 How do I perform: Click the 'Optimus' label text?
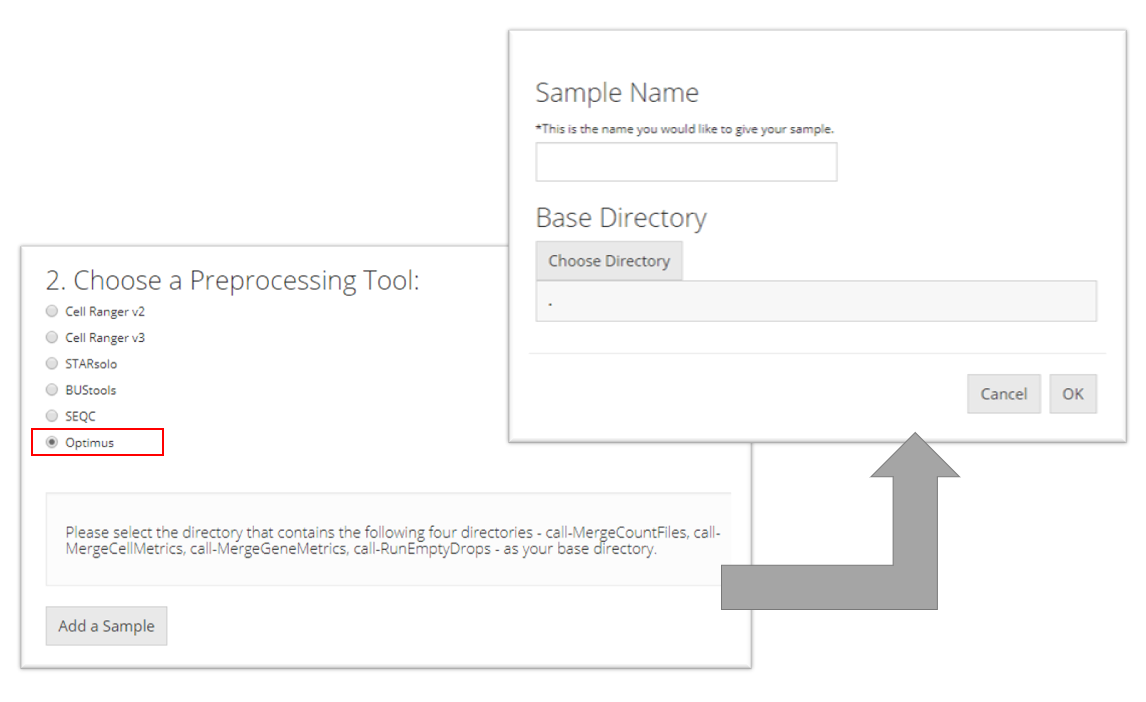coord(90,442)
